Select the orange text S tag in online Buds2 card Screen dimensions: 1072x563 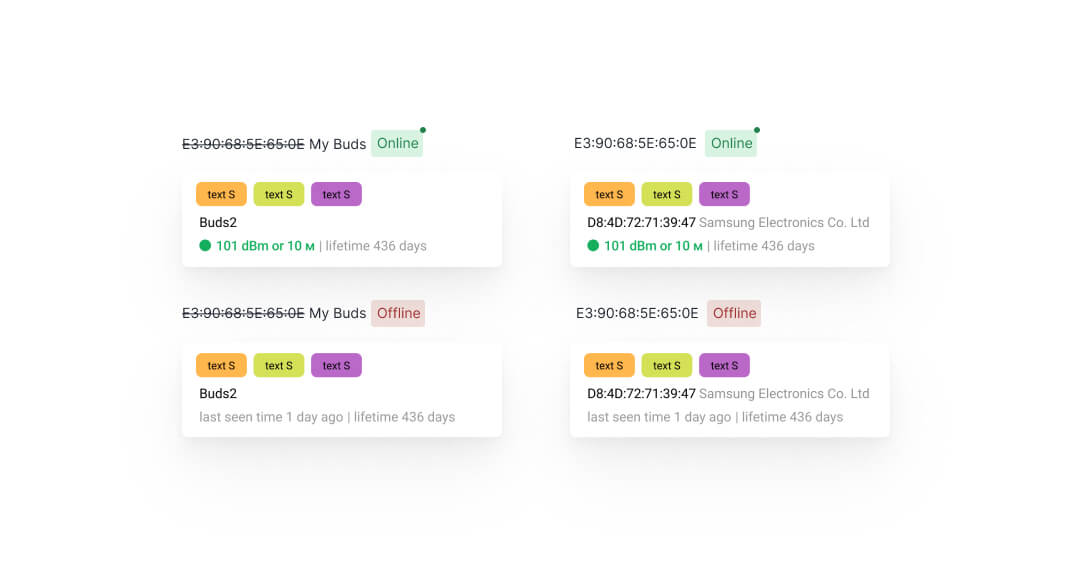[221, 195]
